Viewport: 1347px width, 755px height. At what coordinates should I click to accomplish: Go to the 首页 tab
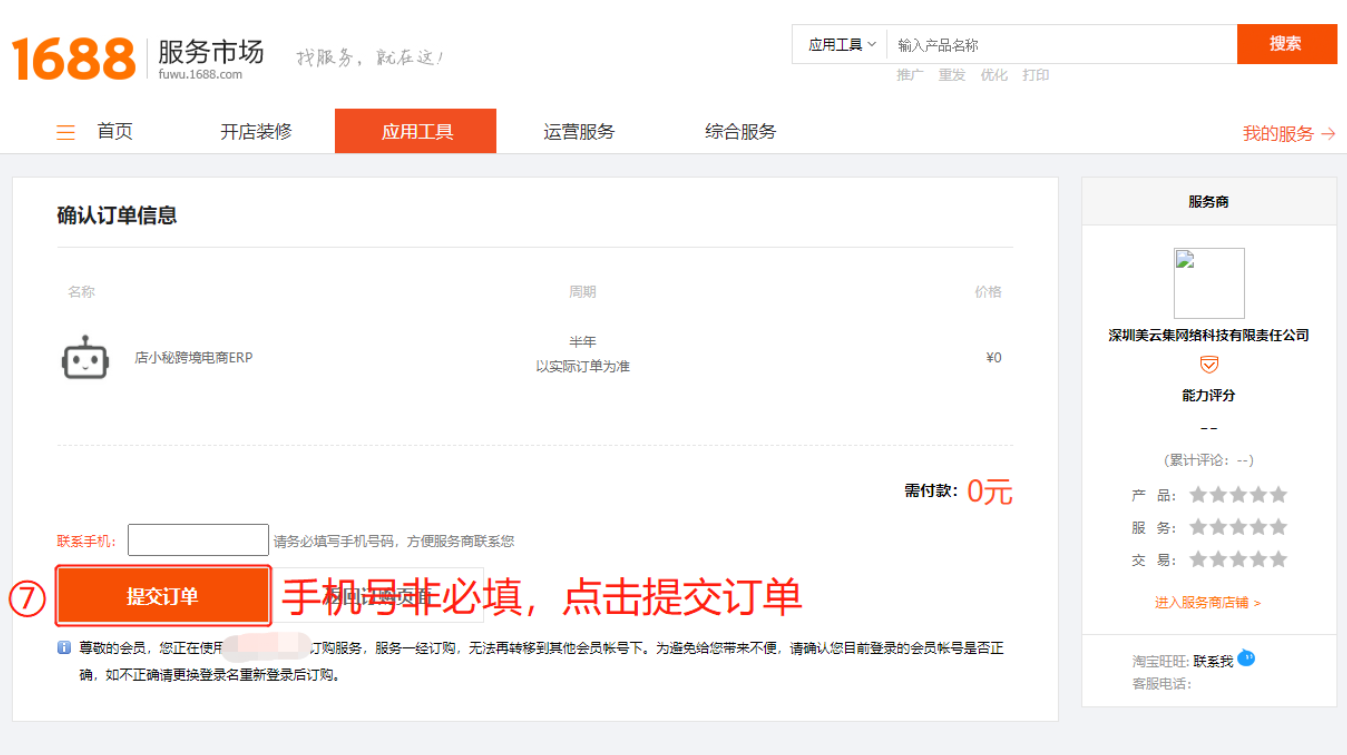click(x=115, y=132)
